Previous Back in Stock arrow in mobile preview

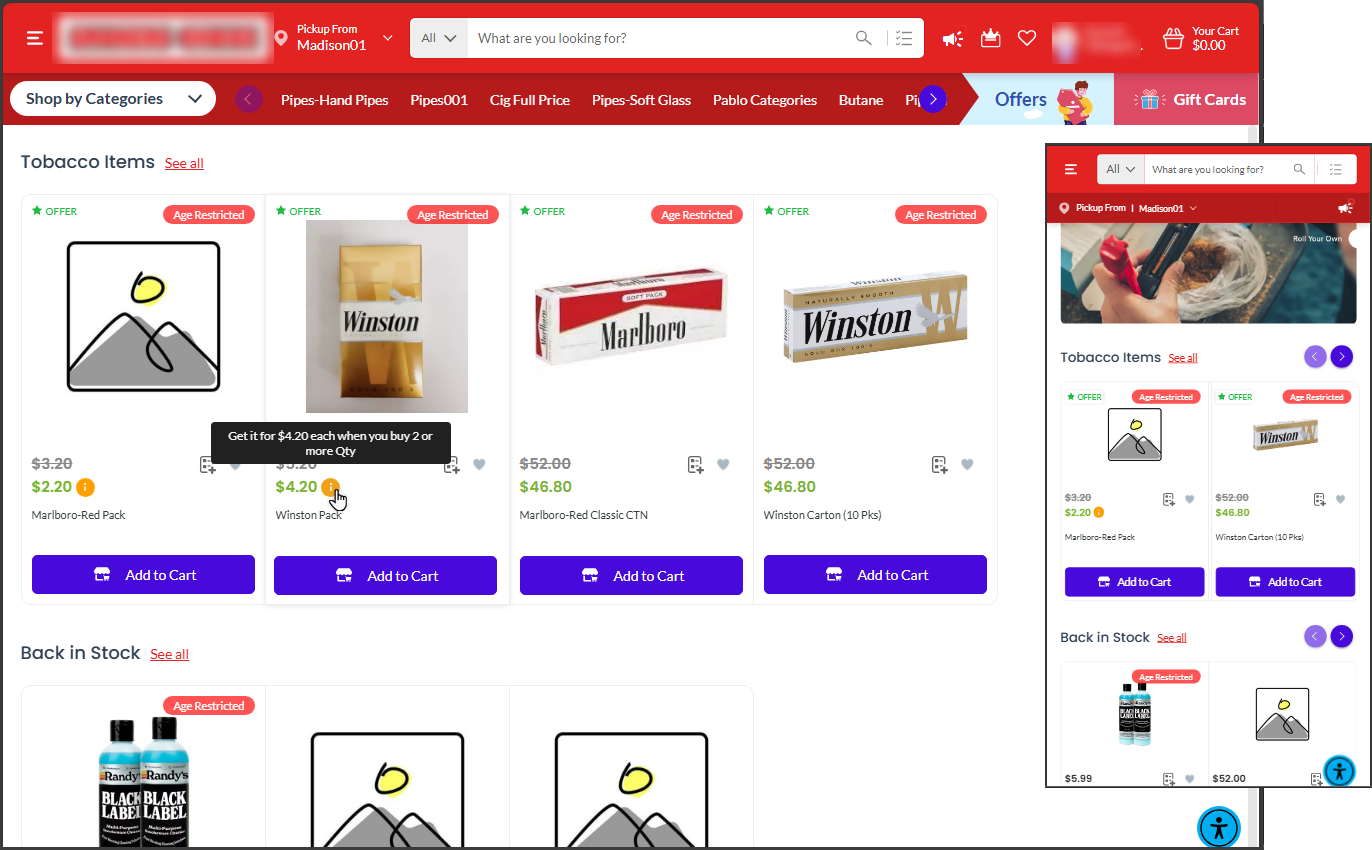click(1315, 636)
